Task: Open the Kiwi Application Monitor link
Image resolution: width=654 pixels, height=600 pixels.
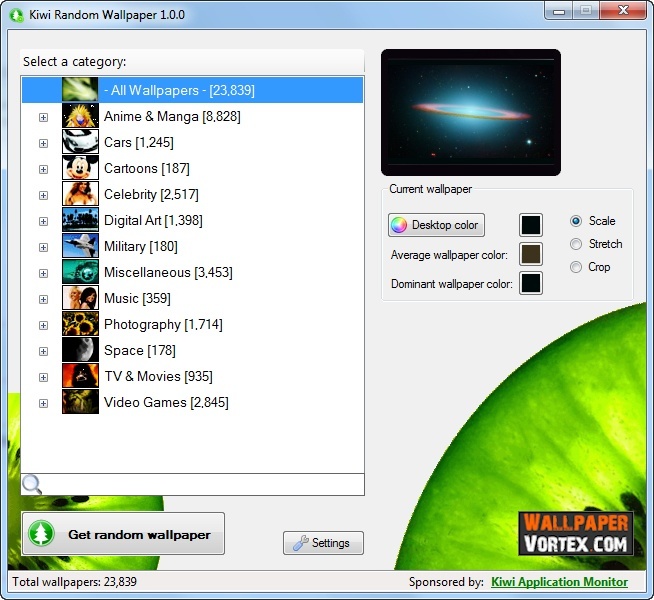Action: click(559, 582)
